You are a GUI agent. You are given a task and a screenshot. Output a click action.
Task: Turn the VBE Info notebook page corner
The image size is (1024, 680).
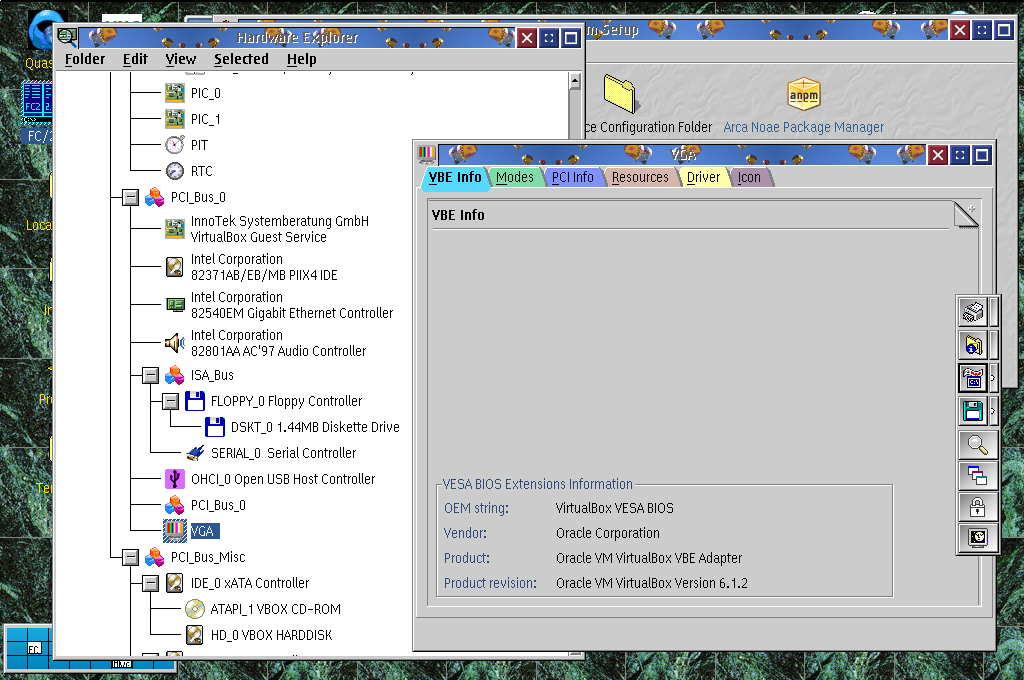click(x=966, y=214)
